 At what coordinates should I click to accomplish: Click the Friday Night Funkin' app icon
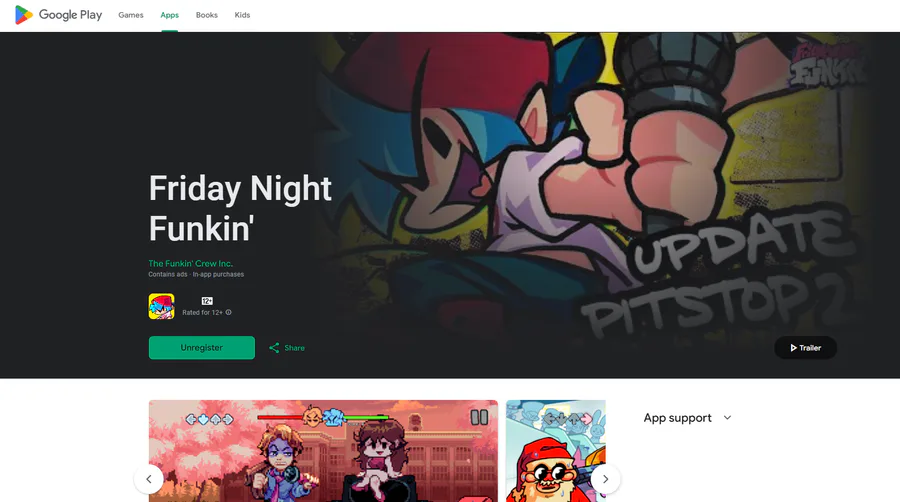[161, 306]
